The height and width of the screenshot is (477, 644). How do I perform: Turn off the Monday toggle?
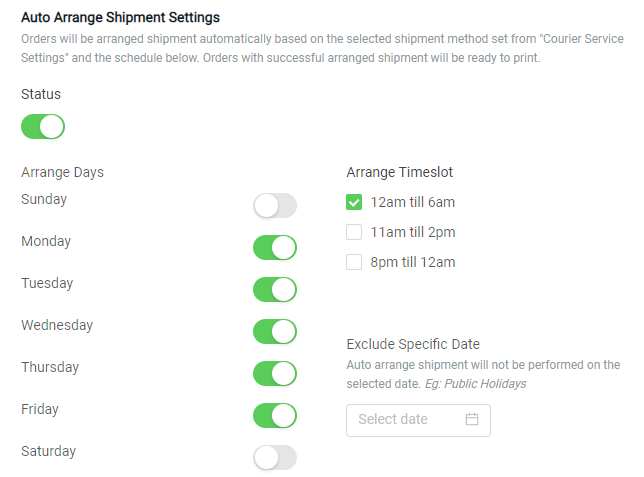coord(275,247)
